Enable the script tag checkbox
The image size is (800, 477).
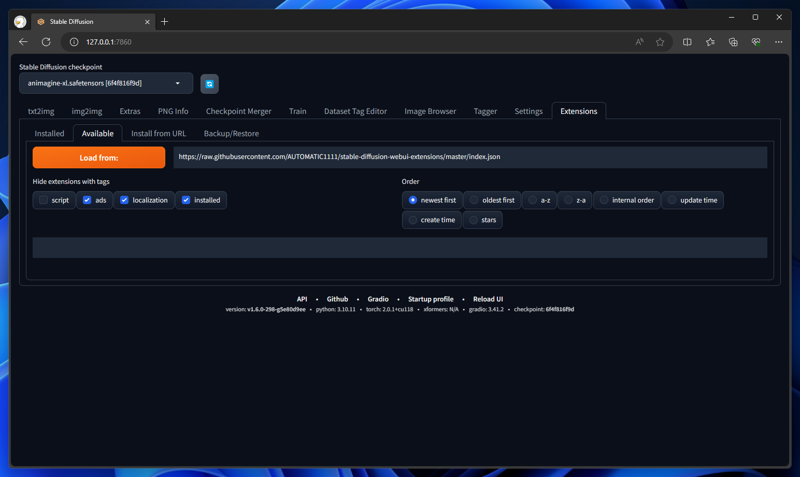(x=43, y=200)
